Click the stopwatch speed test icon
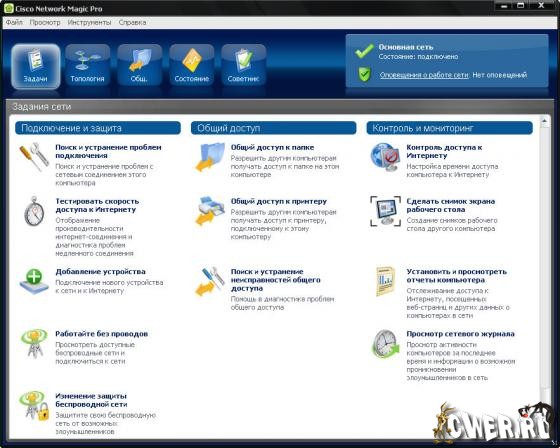This screenshot has width=560, height=448. pos(34,211)
